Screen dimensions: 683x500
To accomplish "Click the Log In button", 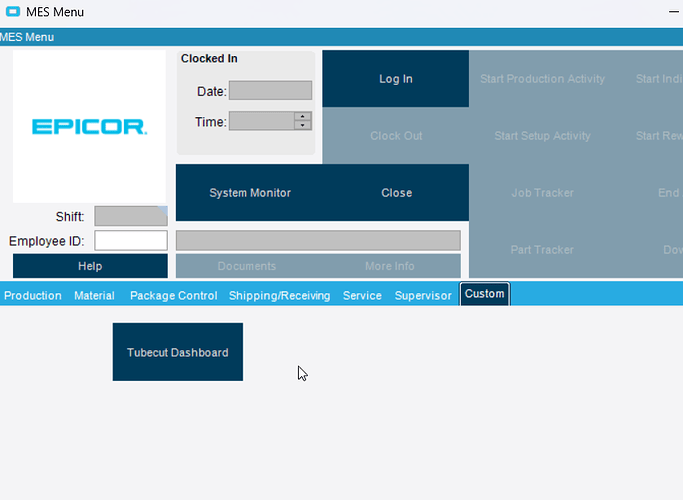I will tap(396, 78).
